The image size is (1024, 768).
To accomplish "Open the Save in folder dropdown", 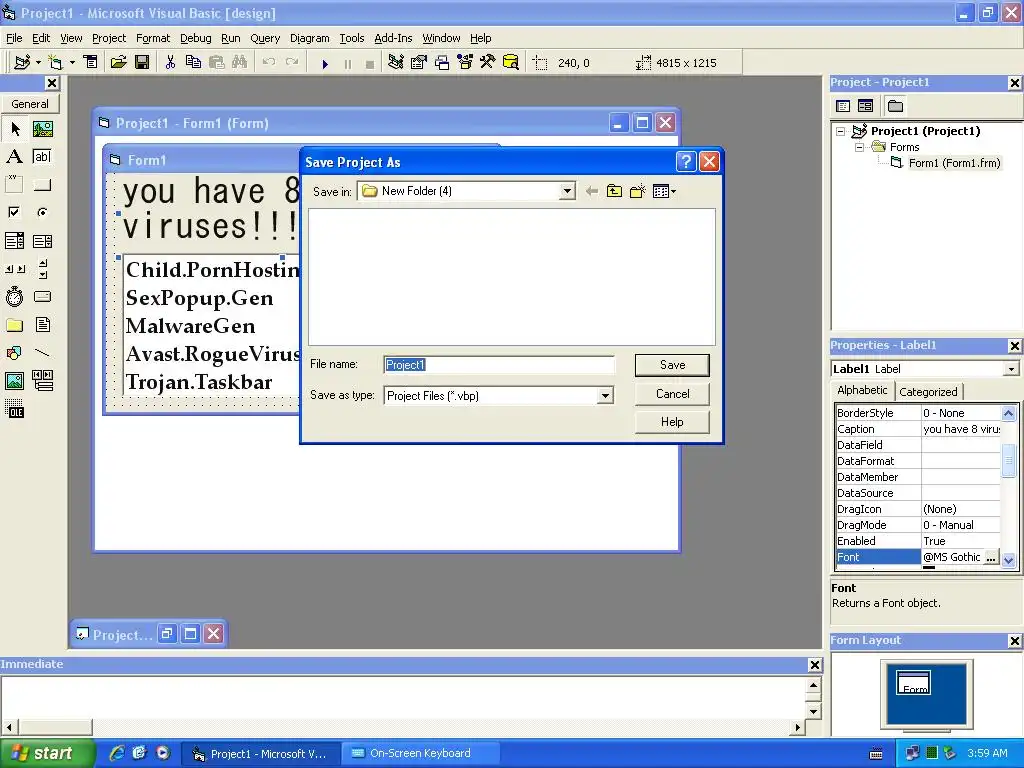I will point(567,191).
